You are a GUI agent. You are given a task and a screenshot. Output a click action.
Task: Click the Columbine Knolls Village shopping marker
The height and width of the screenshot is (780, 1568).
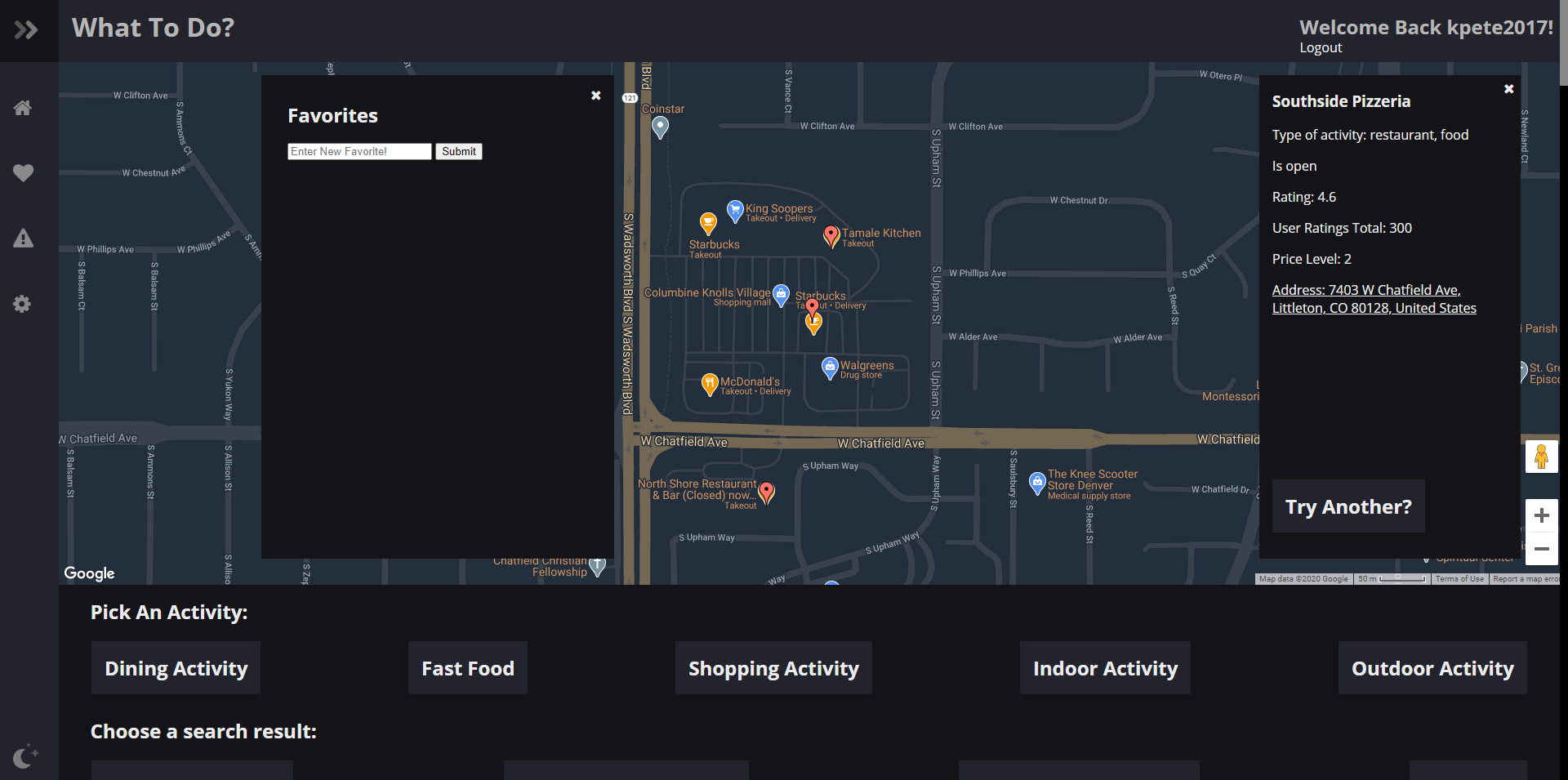click(782, 295)
